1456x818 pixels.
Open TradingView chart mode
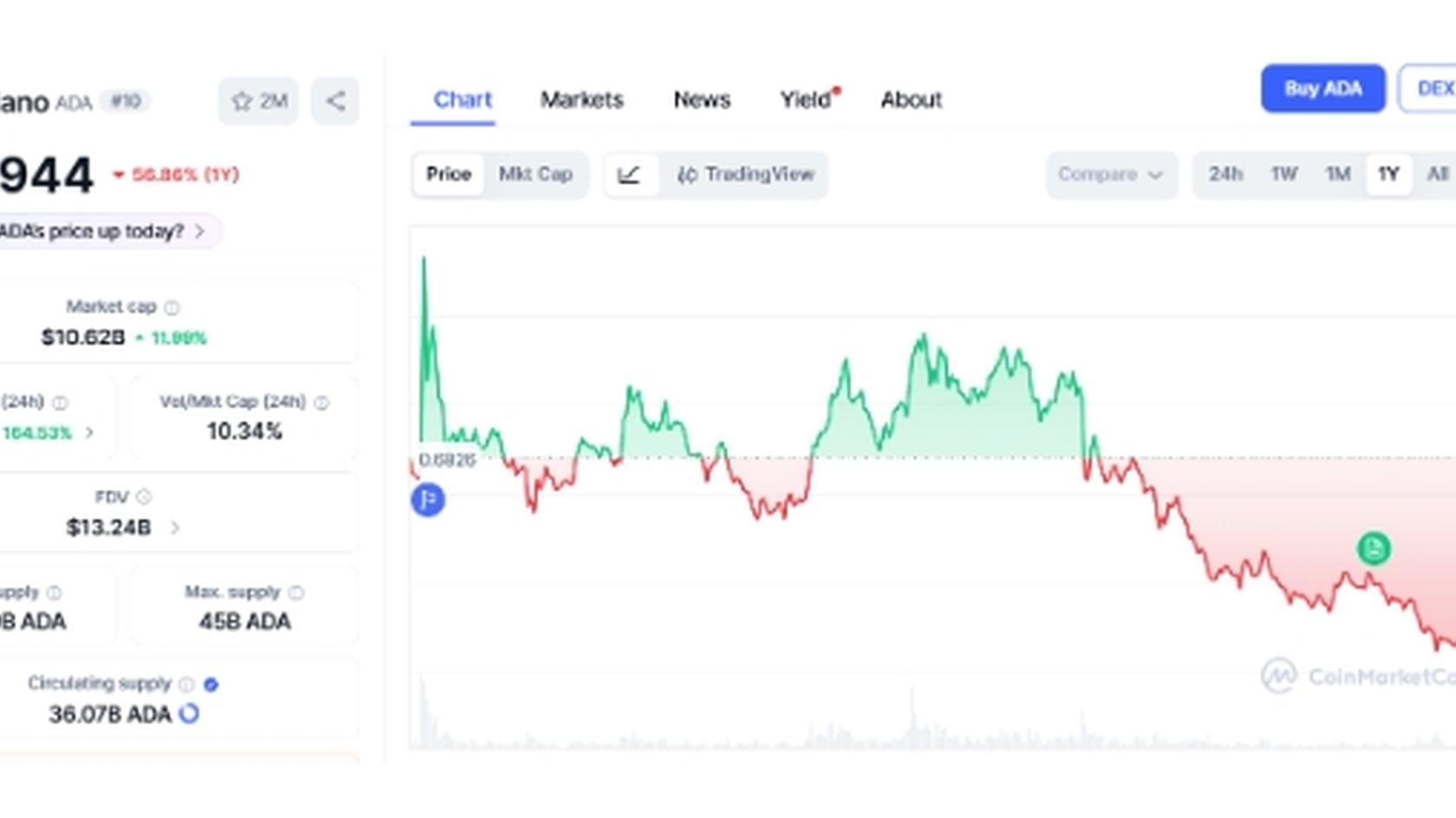[x=745, y=174]
